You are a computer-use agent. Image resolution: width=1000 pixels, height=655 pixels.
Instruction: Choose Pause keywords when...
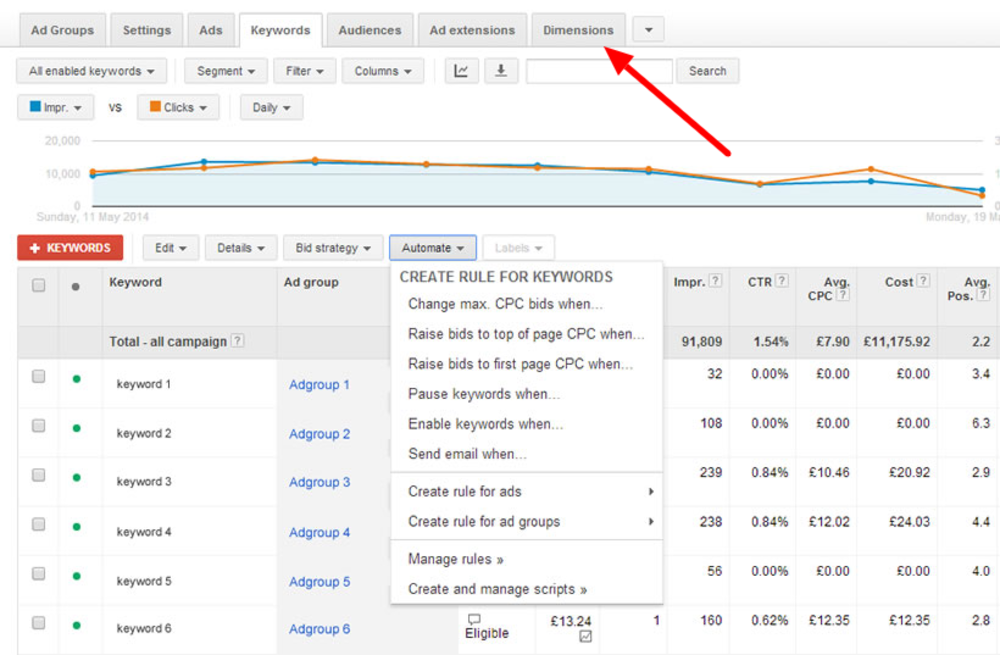pyautogui.click(x=526, y=394)
